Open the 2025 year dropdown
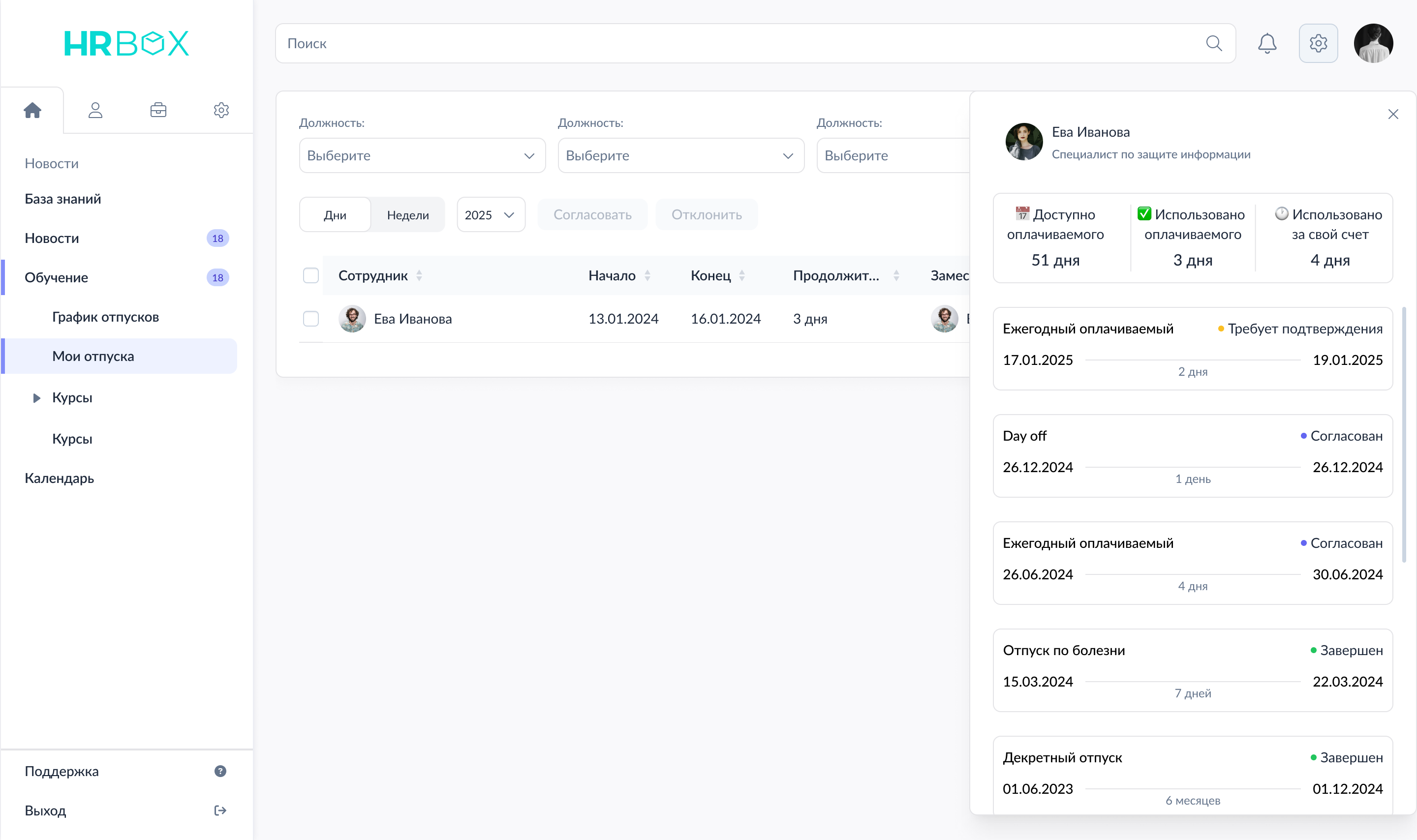This screenshot has height=840, width=1417. 490,214
